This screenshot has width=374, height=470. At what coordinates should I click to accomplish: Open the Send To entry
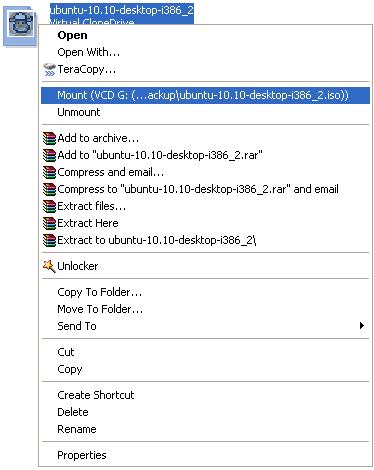[205, 326]
